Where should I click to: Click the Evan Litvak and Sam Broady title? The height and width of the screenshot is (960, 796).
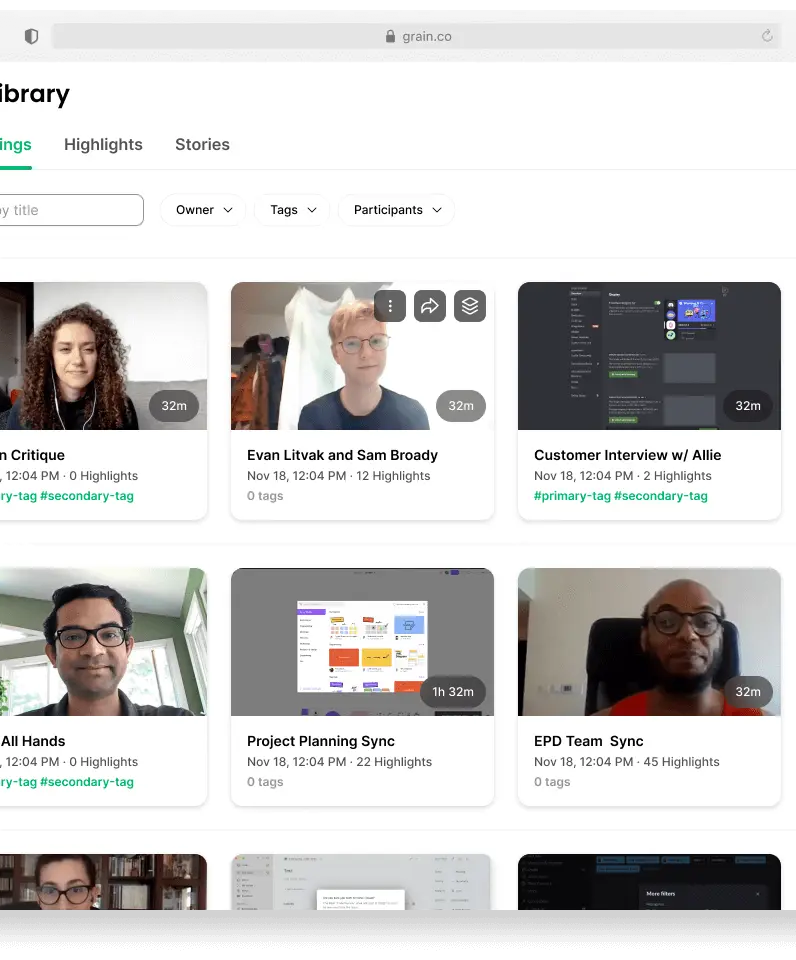pyautogui.click(x=342, y=455)
